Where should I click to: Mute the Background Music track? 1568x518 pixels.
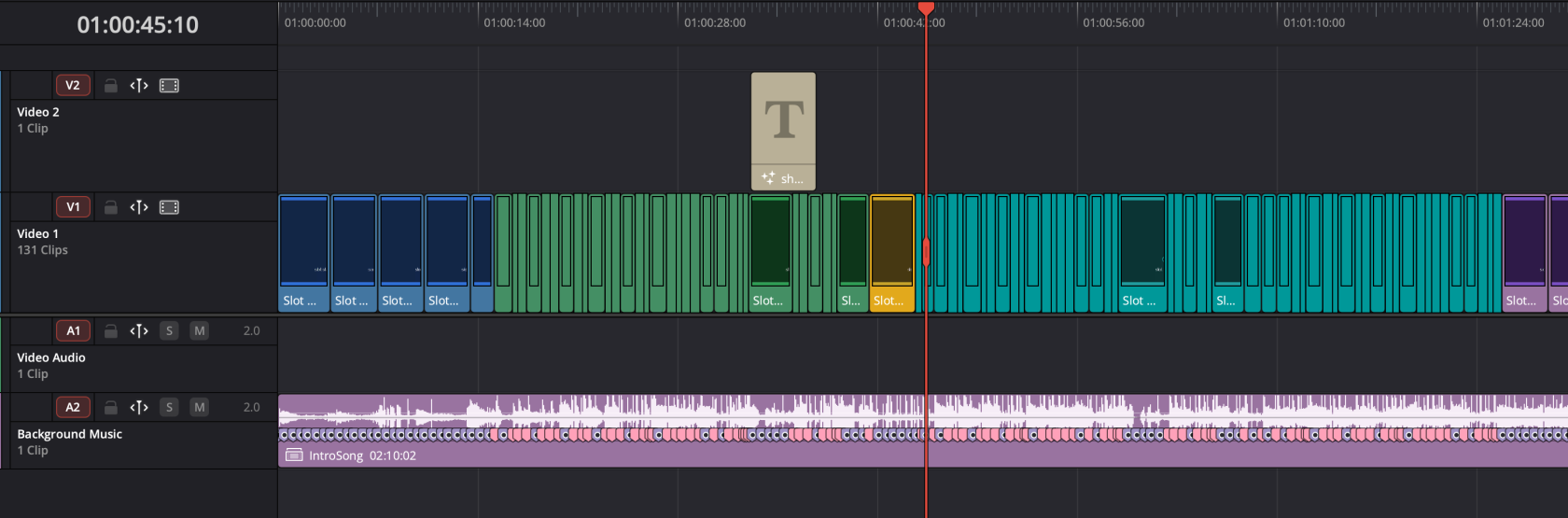click(199, 407)
